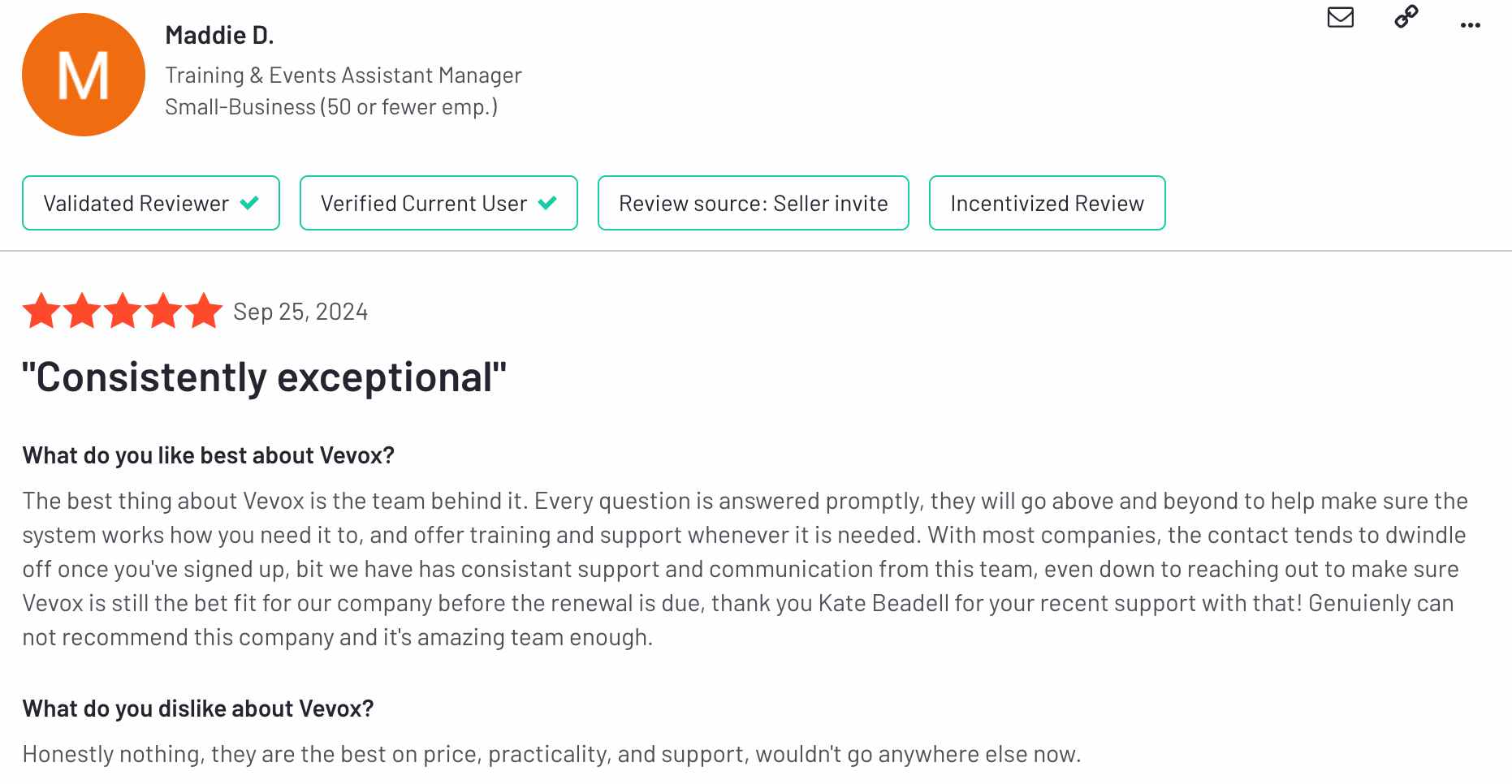Click the "What do you dislike" heading
The width and height of the screenshot is (1512, 784).
[x=198, y=709]
